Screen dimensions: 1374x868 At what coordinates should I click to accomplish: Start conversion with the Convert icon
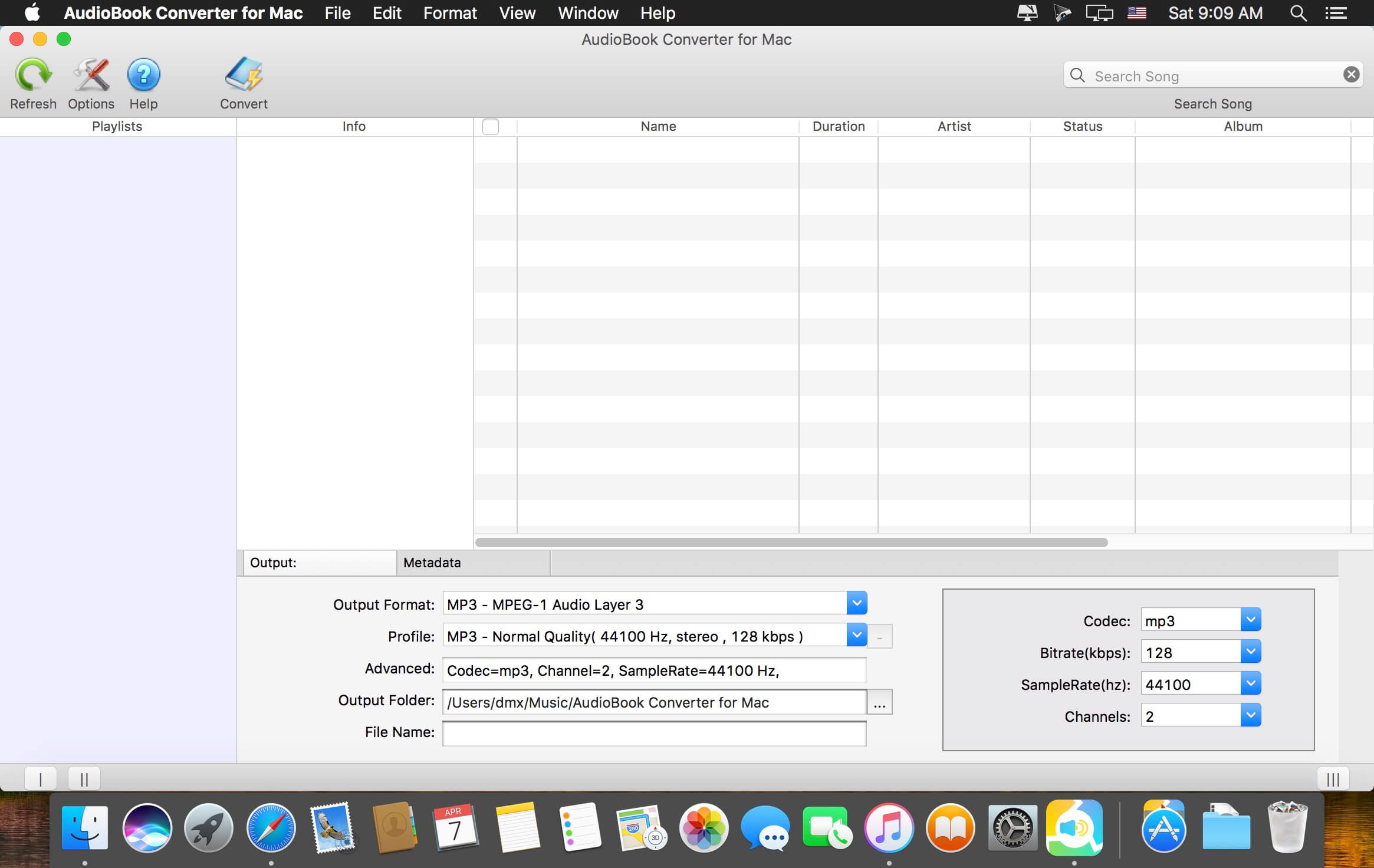[x=244, y=75]
